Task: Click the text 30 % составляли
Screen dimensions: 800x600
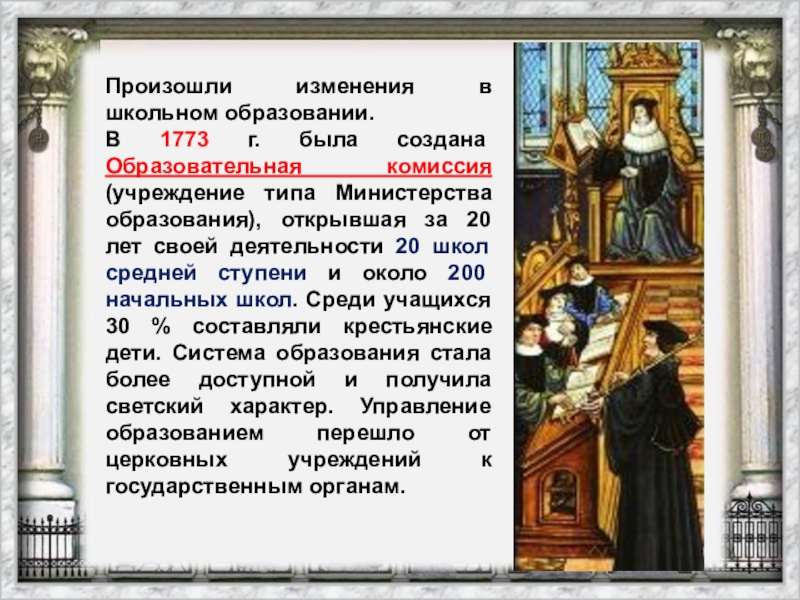Action: (x=214, y=327)
